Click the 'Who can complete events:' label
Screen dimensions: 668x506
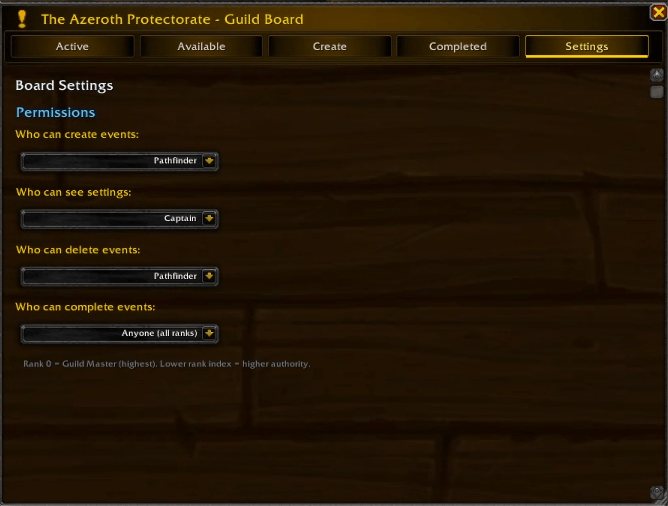click(x=85, y=307)
